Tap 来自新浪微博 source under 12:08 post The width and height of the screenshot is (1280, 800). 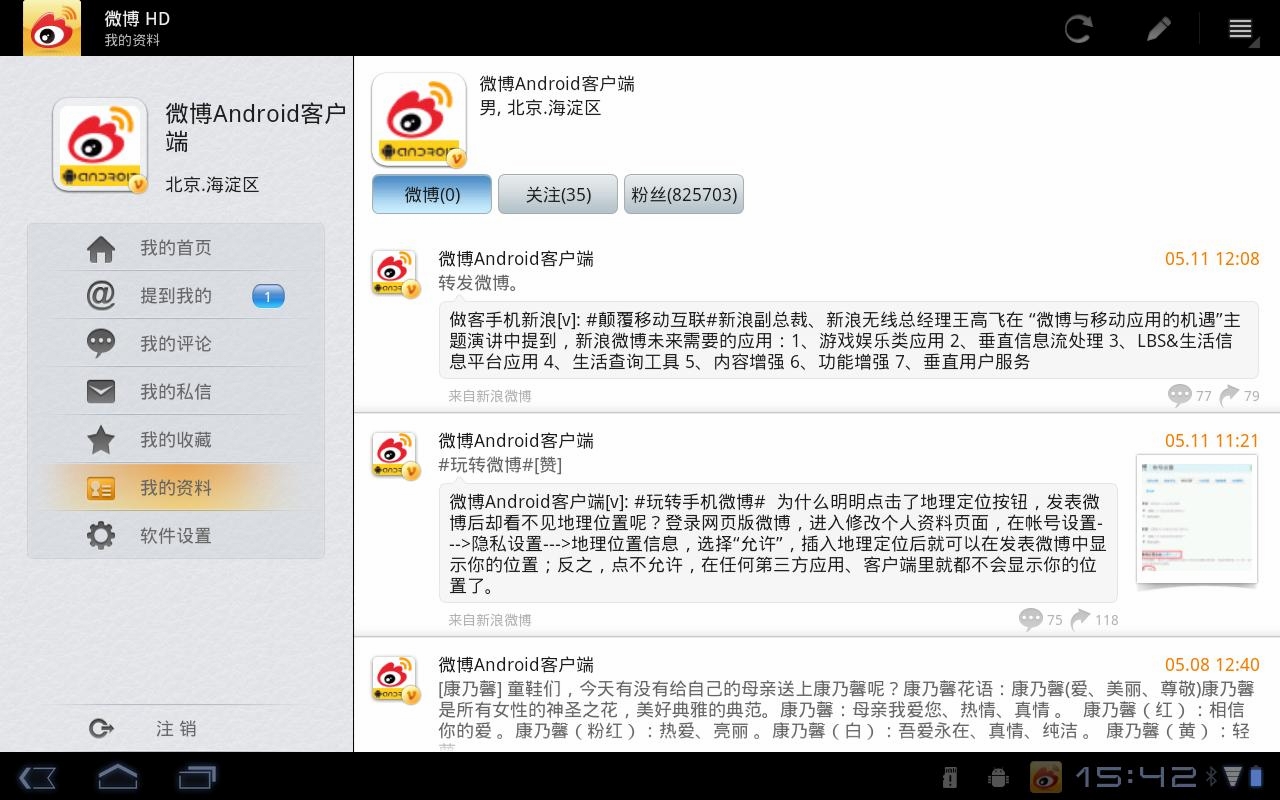pos(490,396)
